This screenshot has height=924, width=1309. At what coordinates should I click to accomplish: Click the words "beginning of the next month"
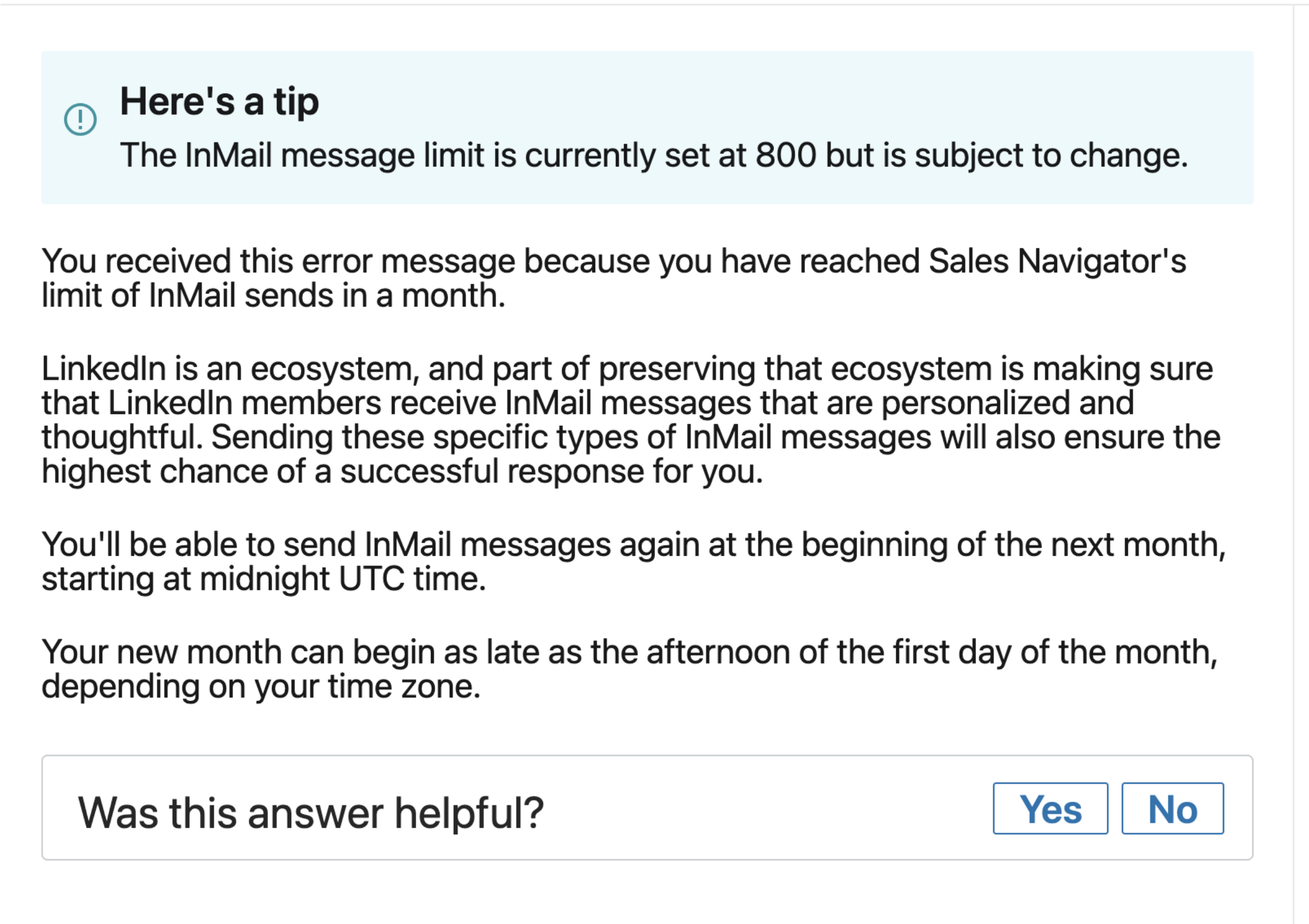[x=1014, y=544]
